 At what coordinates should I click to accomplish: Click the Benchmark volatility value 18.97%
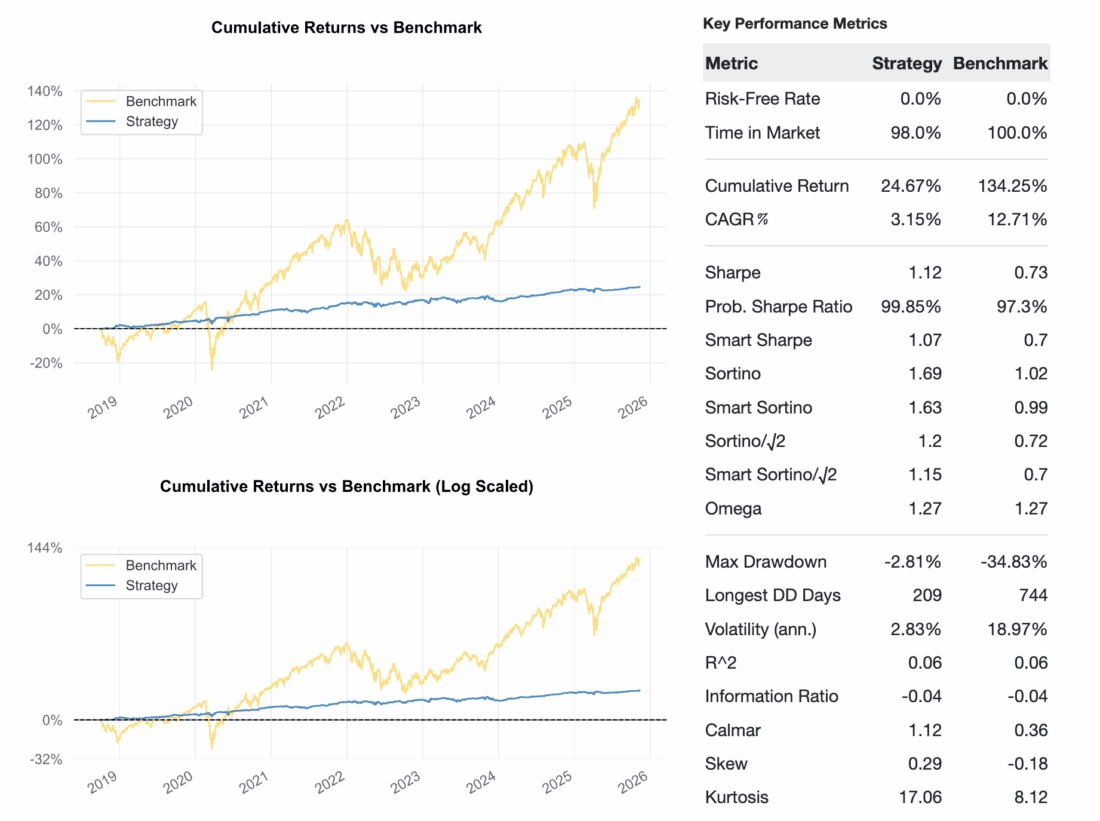[x=1016, y=629]
